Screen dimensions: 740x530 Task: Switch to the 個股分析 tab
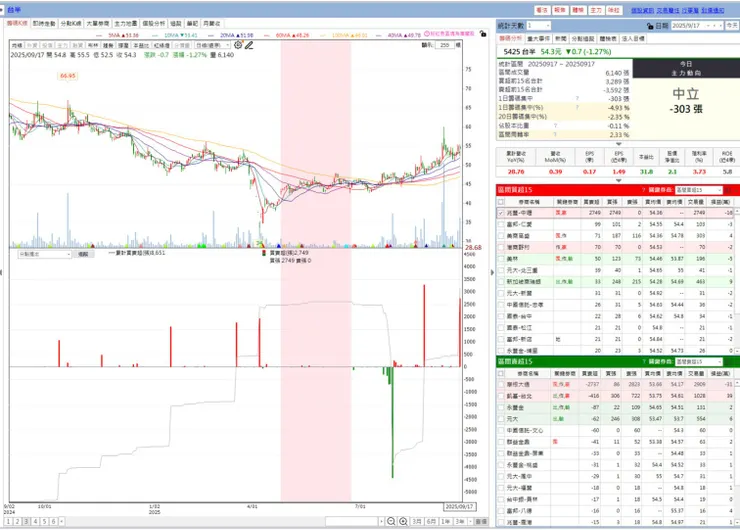(154, 23)
